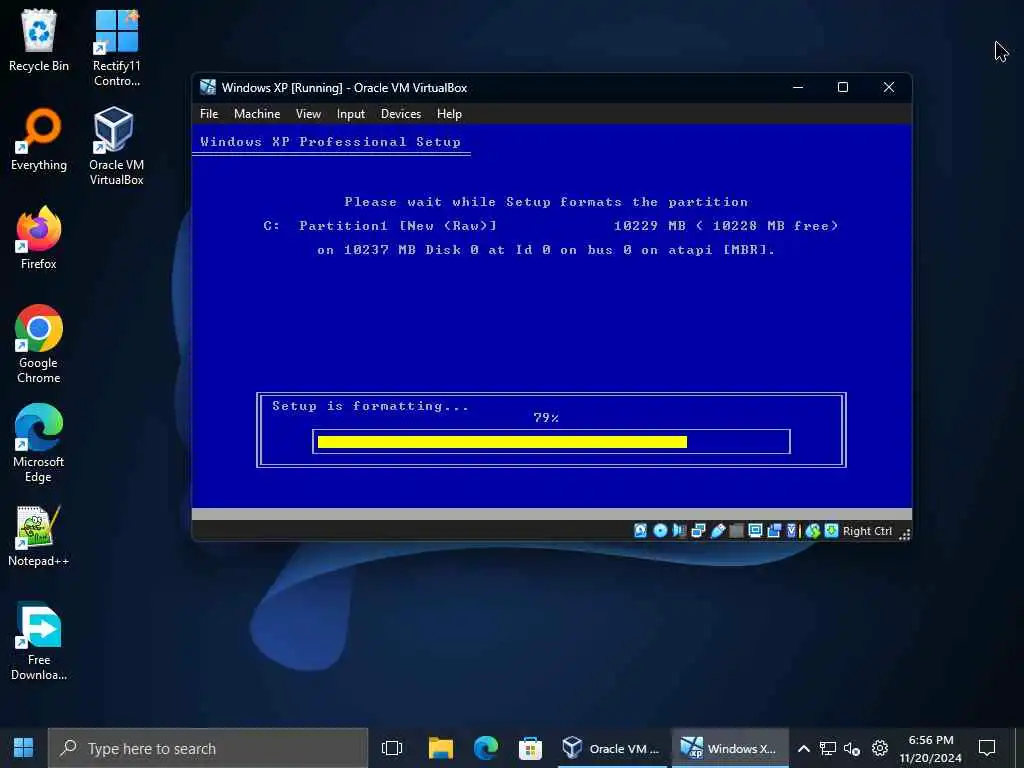1024x768 pixels.
Task: Click the virtualization features V indicator
Action: tap(792, 531)
